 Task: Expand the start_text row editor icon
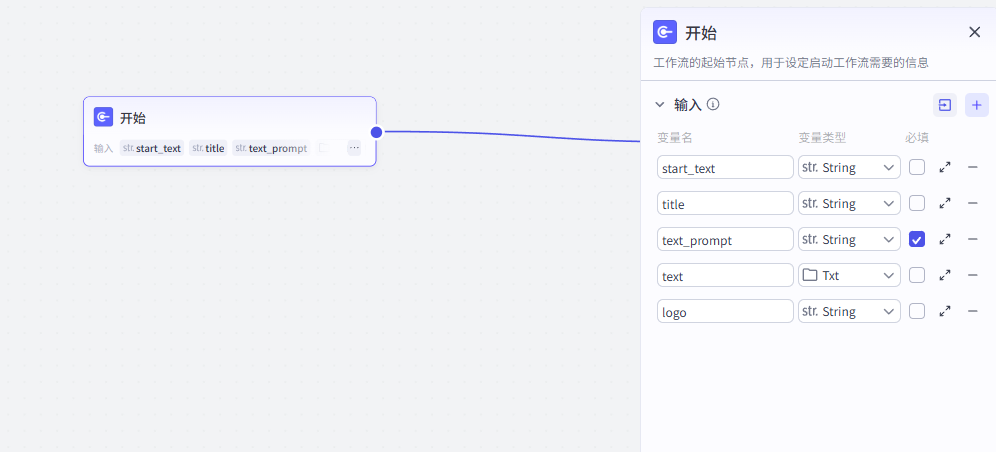pos(945,168)
